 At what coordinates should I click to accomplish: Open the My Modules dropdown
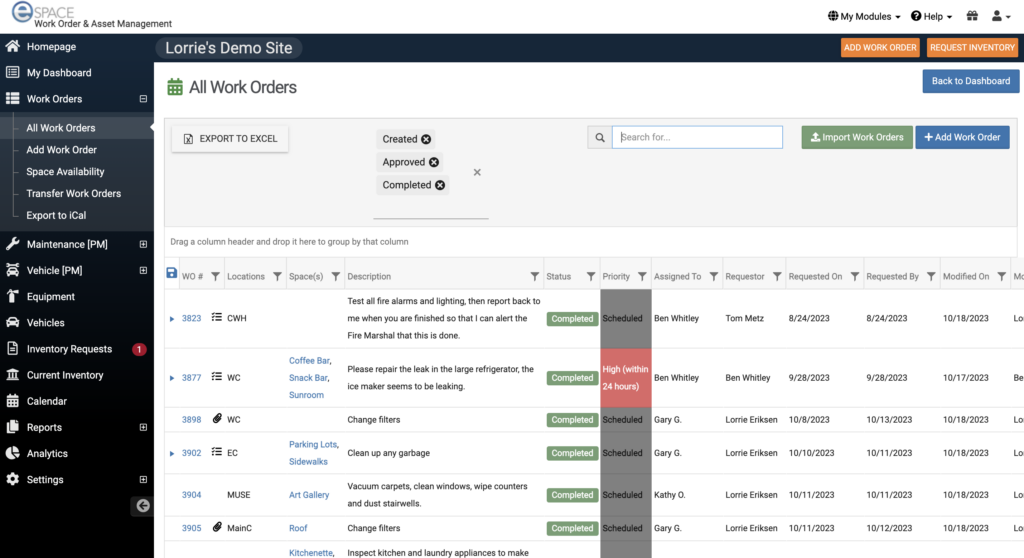click(864, 16)
